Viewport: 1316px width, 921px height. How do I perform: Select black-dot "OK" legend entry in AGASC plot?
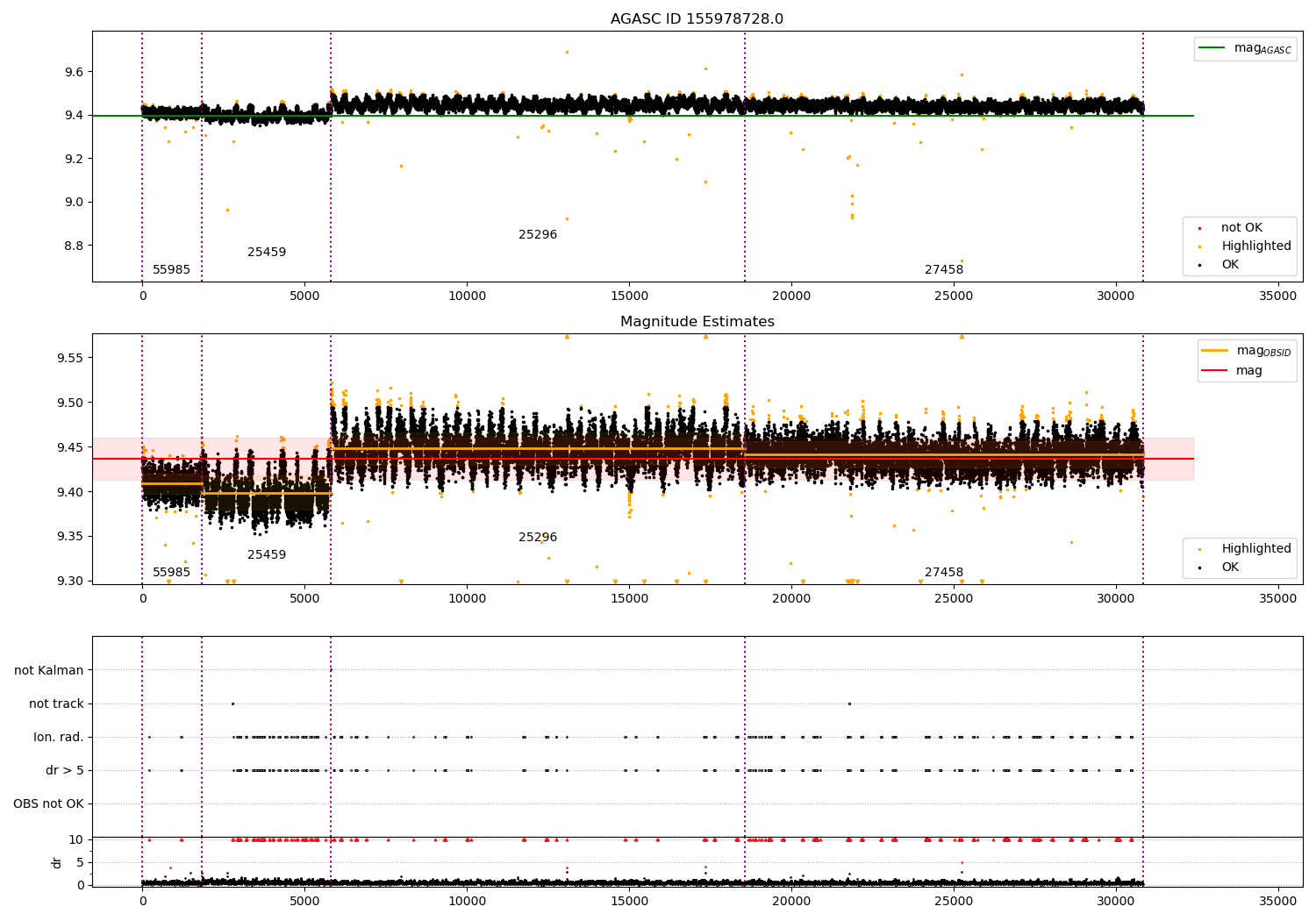coord(1219,265)
